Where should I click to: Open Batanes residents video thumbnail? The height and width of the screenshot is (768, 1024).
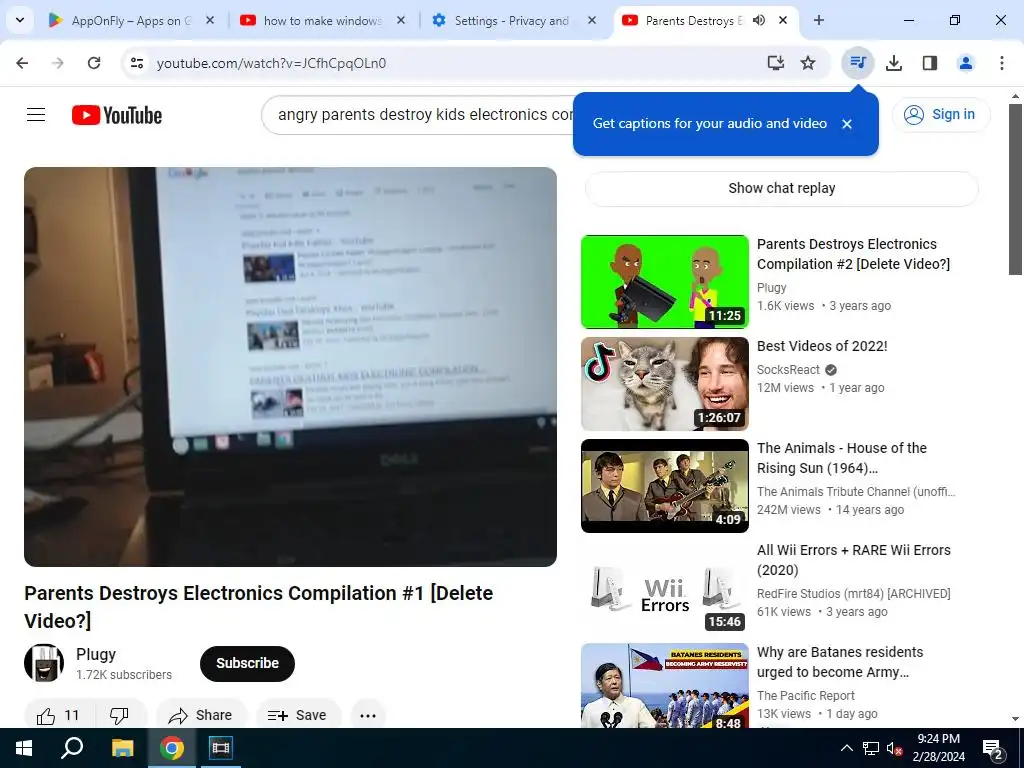coord(665,686)
